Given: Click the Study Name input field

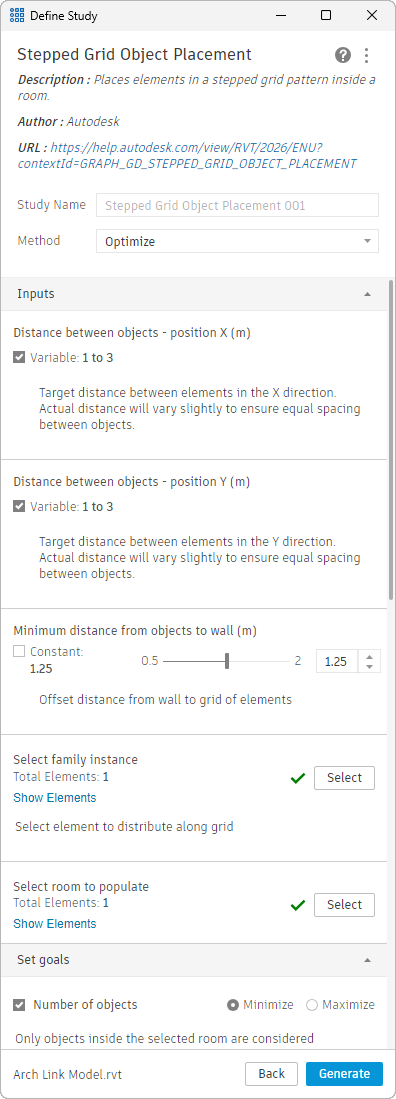Looking at the screenshot, I should coord(237,205).
